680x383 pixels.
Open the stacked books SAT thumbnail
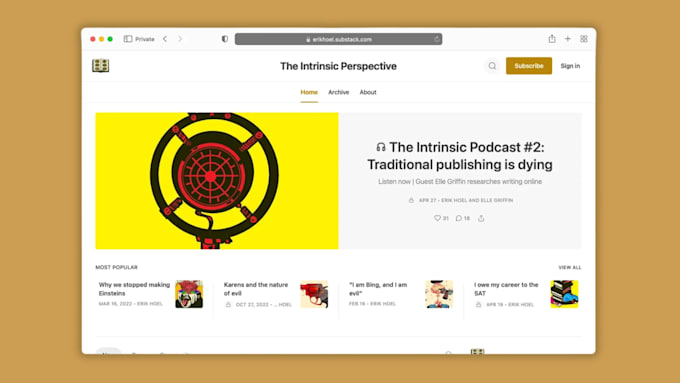(x=564, y=294)
